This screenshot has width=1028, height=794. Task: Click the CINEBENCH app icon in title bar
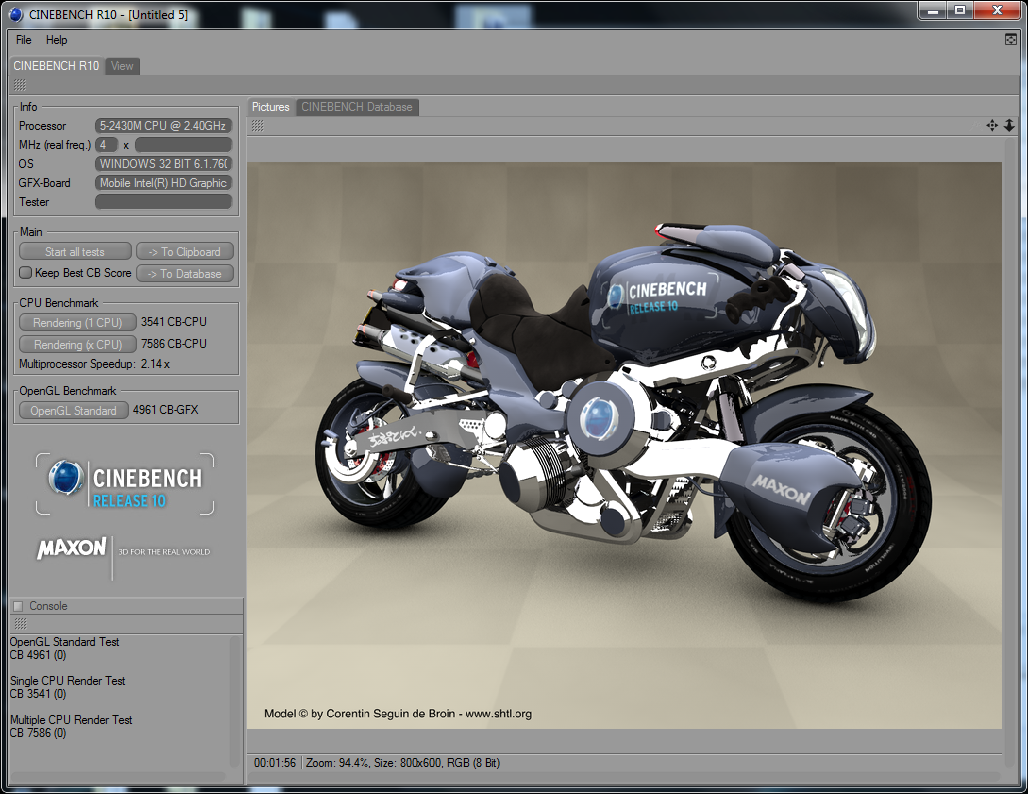point(16,14)
